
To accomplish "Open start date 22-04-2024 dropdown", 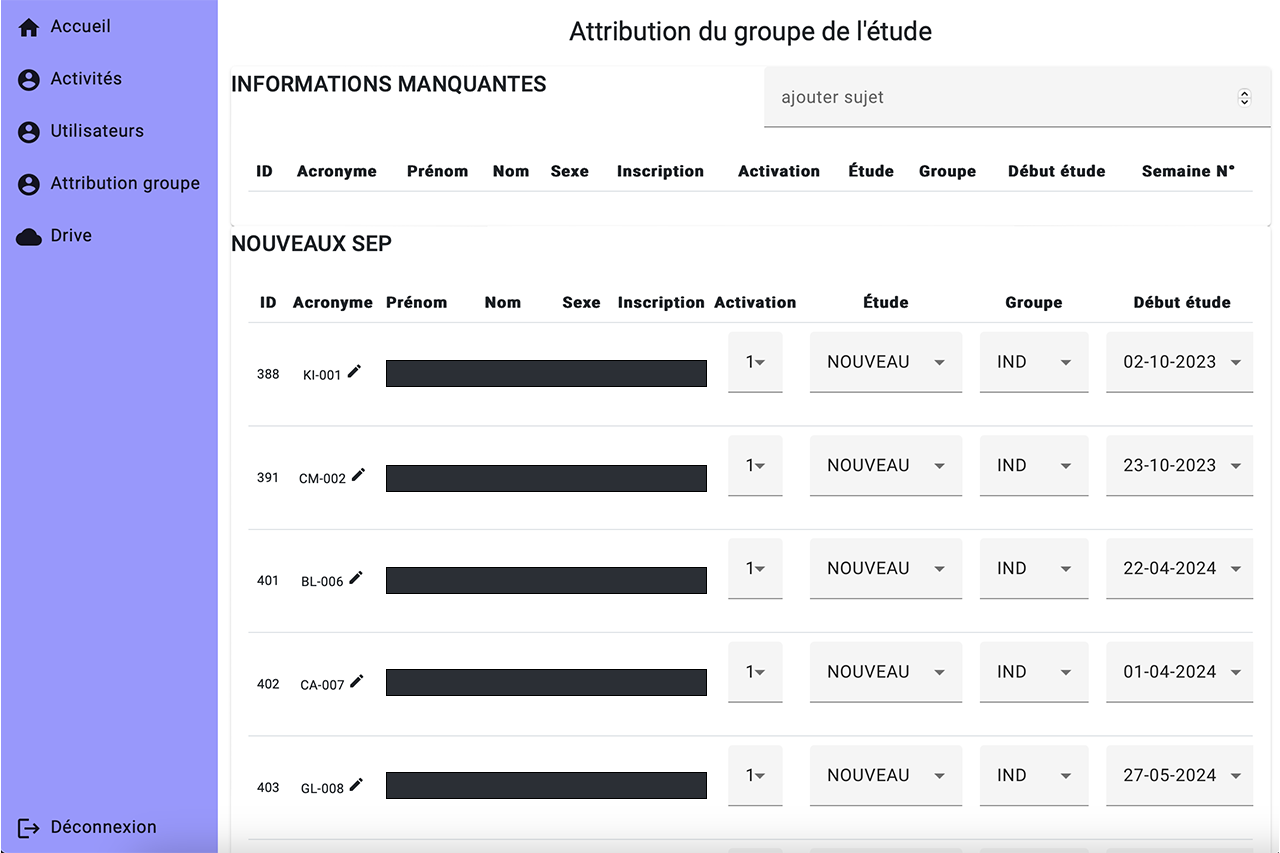I will (x=1179, y=568).
